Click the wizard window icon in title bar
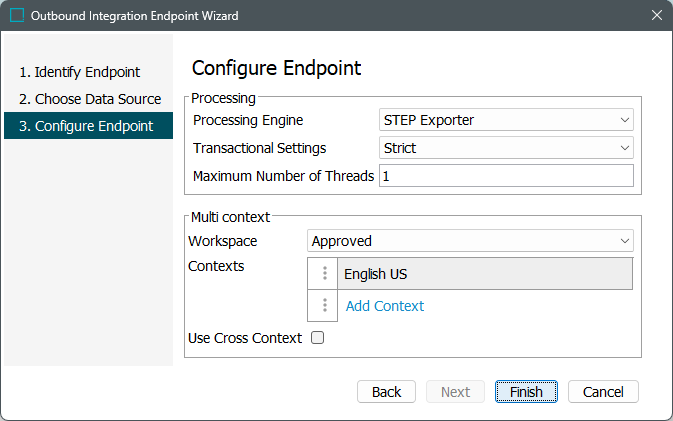Viewport: 673px width, 421px height. point(17,16)
